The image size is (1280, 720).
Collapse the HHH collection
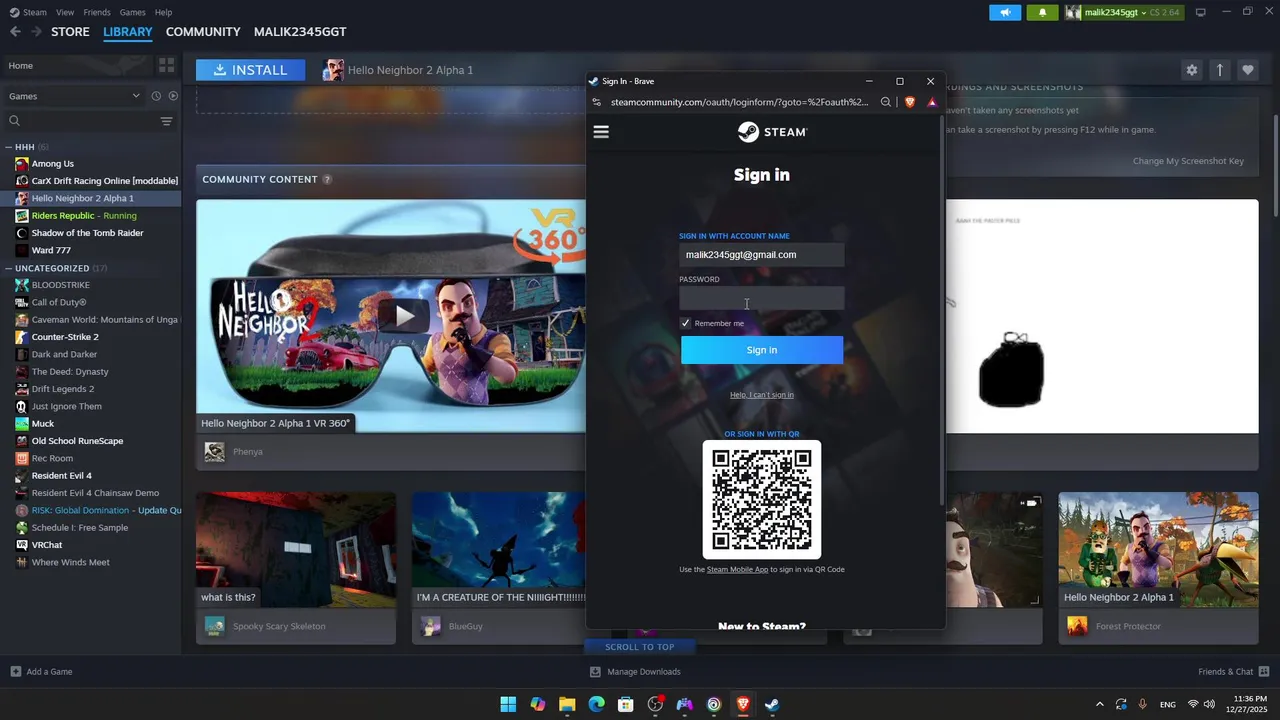coord(8,147)
